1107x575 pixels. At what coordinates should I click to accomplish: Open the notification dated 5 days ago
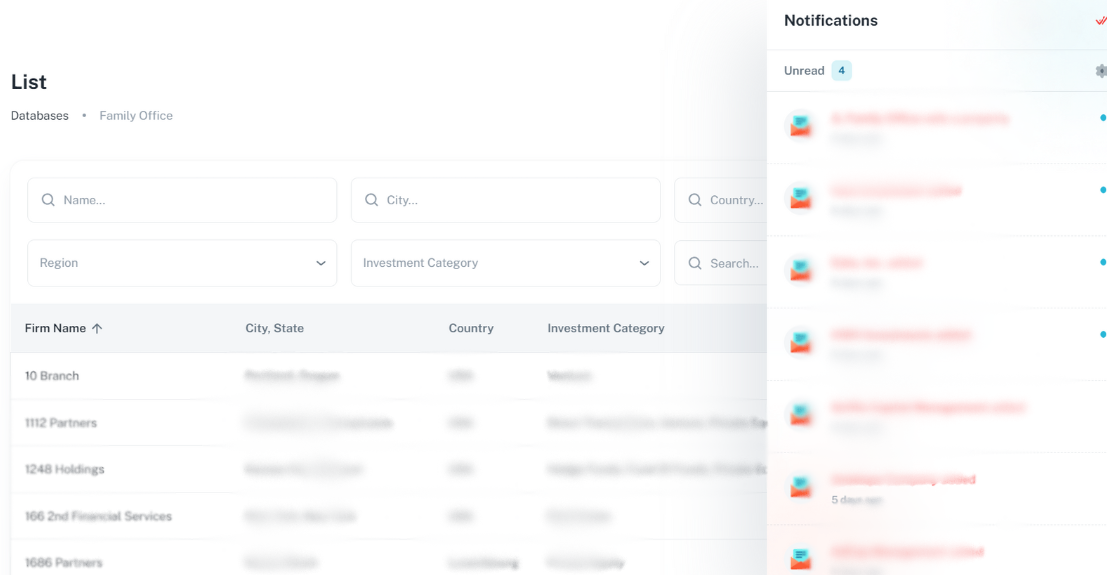click(937, 489)
